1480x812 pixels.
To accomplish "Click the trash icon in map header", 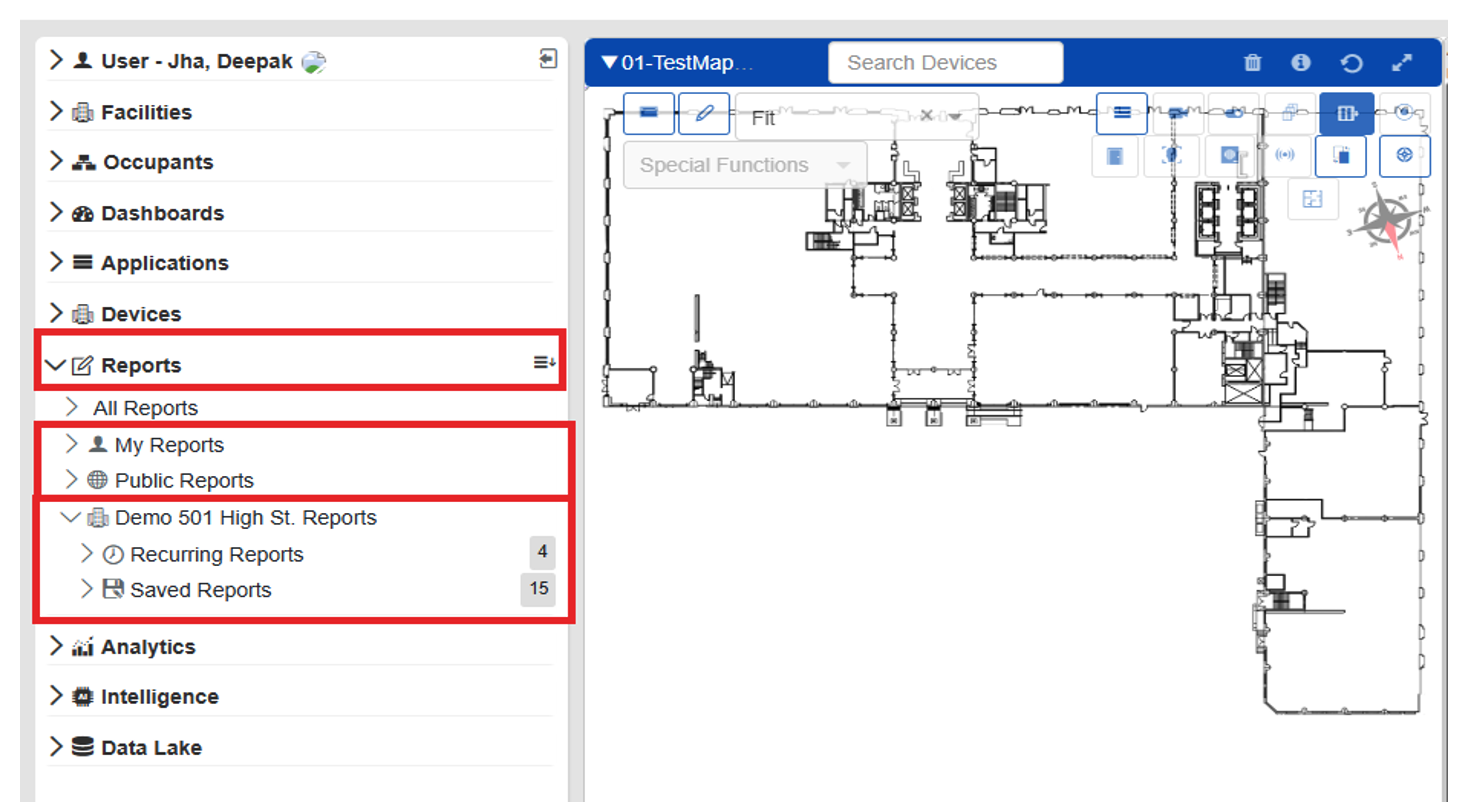I will pos(1252,63).
